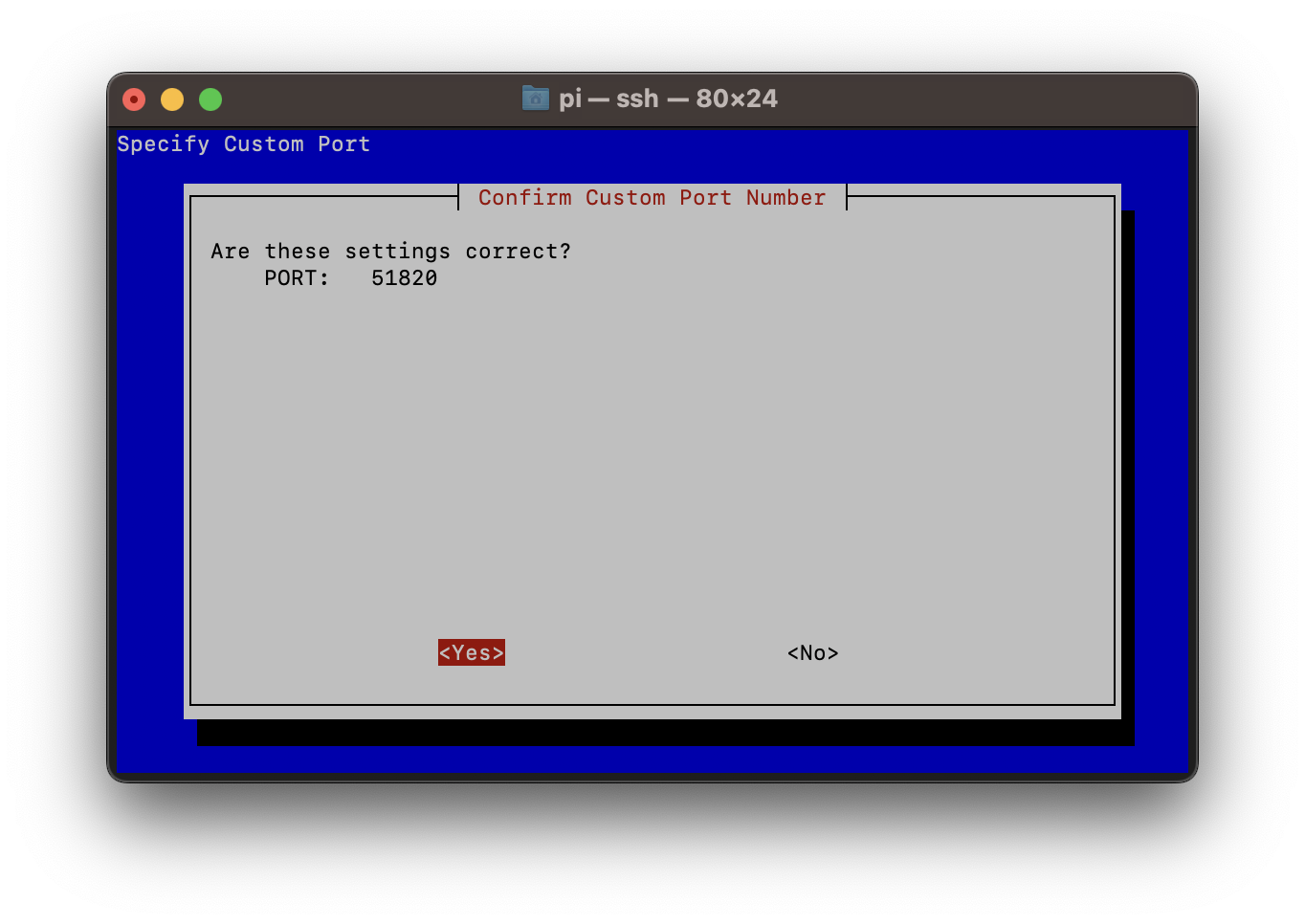The height and width of the screenshot is (924, 1305).
Task: Click the "PORT:" label
Action: [x=297, y=278]
